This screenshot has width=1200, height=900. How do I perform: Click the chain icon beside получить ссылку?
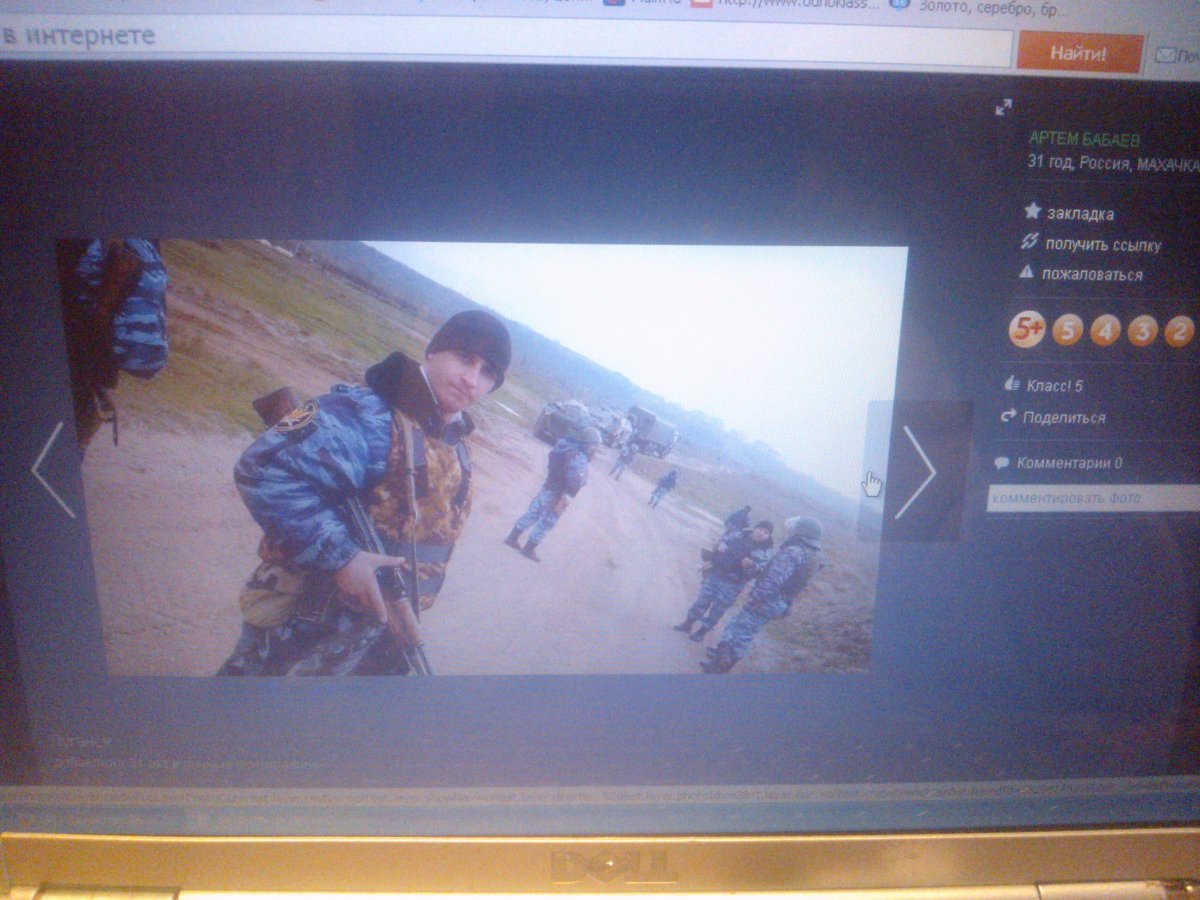[1029, 241]
